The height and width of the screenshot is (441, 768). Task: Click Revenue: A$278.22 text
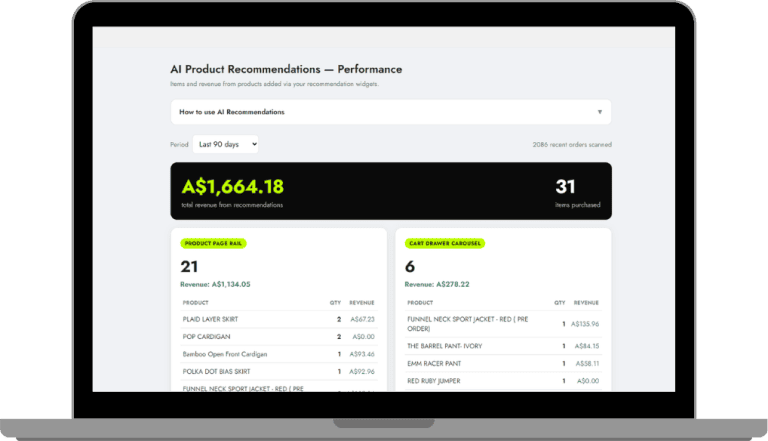(437, 284)
